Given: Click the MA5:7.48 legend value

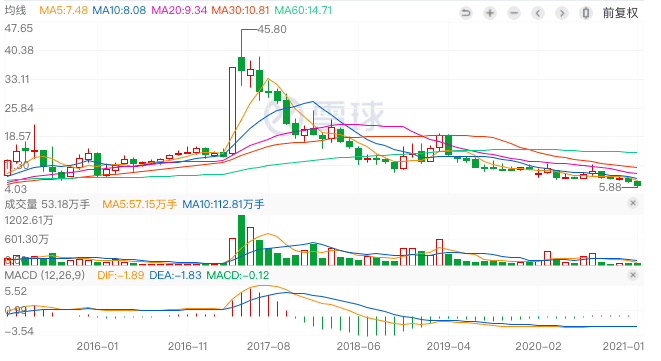Looking at the screenshot, I should pos(63,10).
